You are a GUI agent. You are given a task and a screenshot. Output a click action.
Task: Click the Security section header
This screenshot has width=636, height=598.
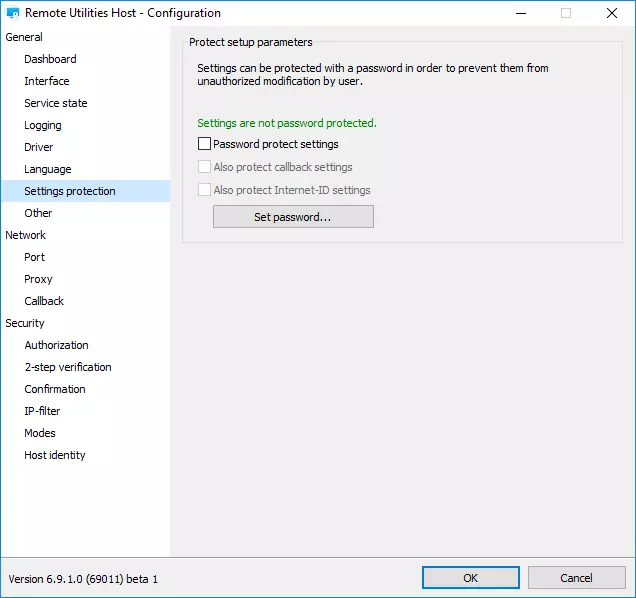pyautogui.click(x=25, y=323)
